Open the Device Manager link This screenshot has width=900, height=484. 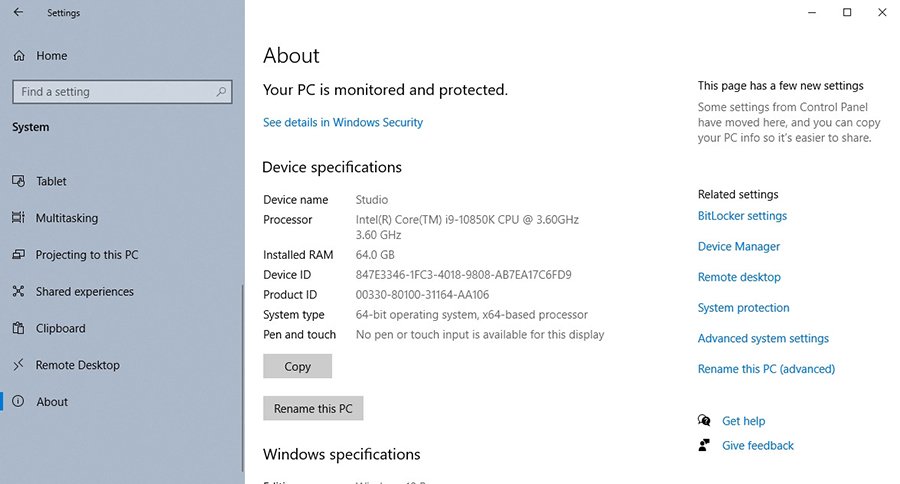pos(738,247)
